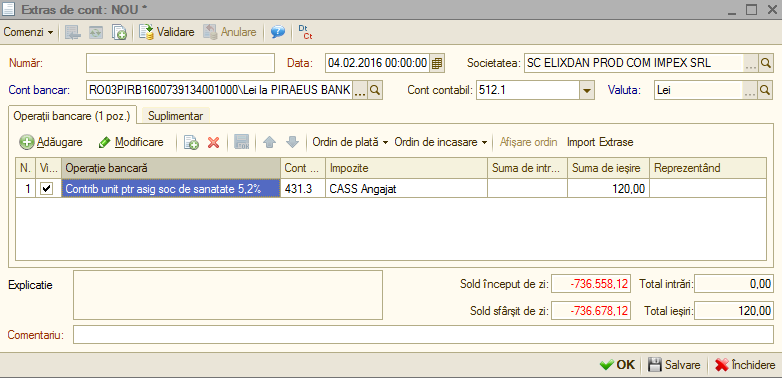Click the magnifier icon next to Cont bancar

point(375,90)
